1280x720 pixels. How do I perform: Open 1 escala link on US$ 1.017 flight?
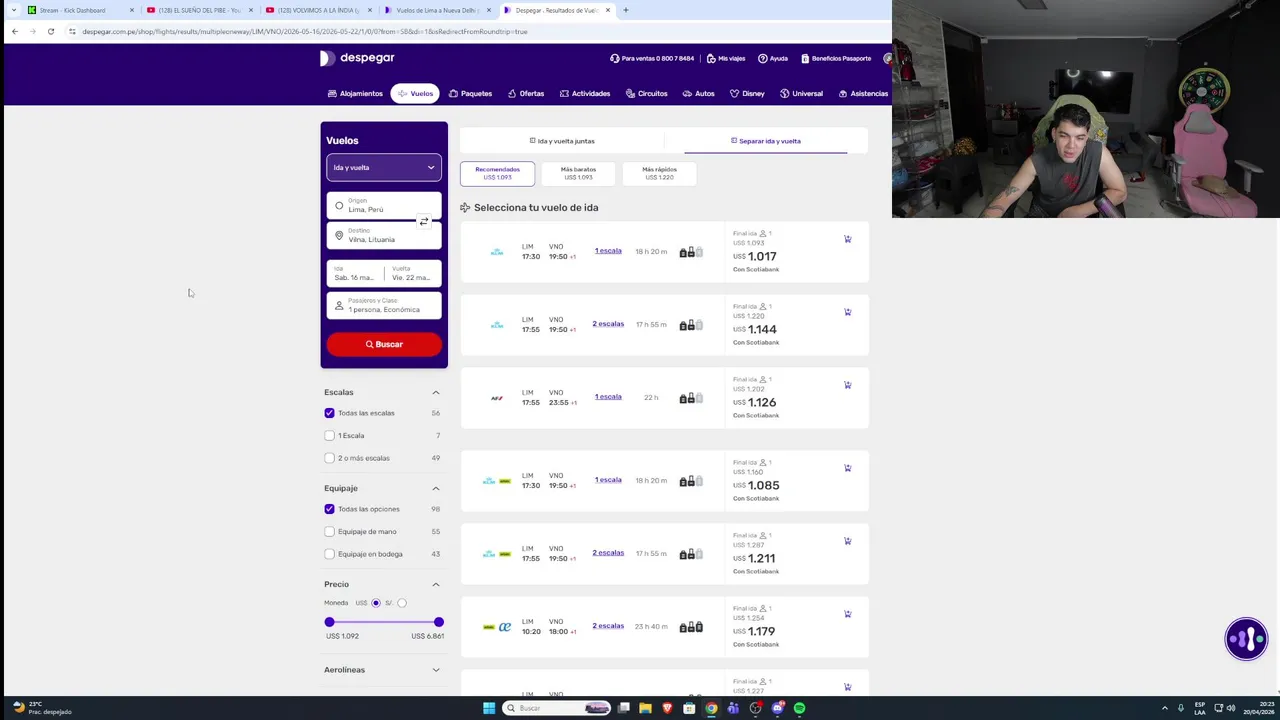[x=608, y=251]
